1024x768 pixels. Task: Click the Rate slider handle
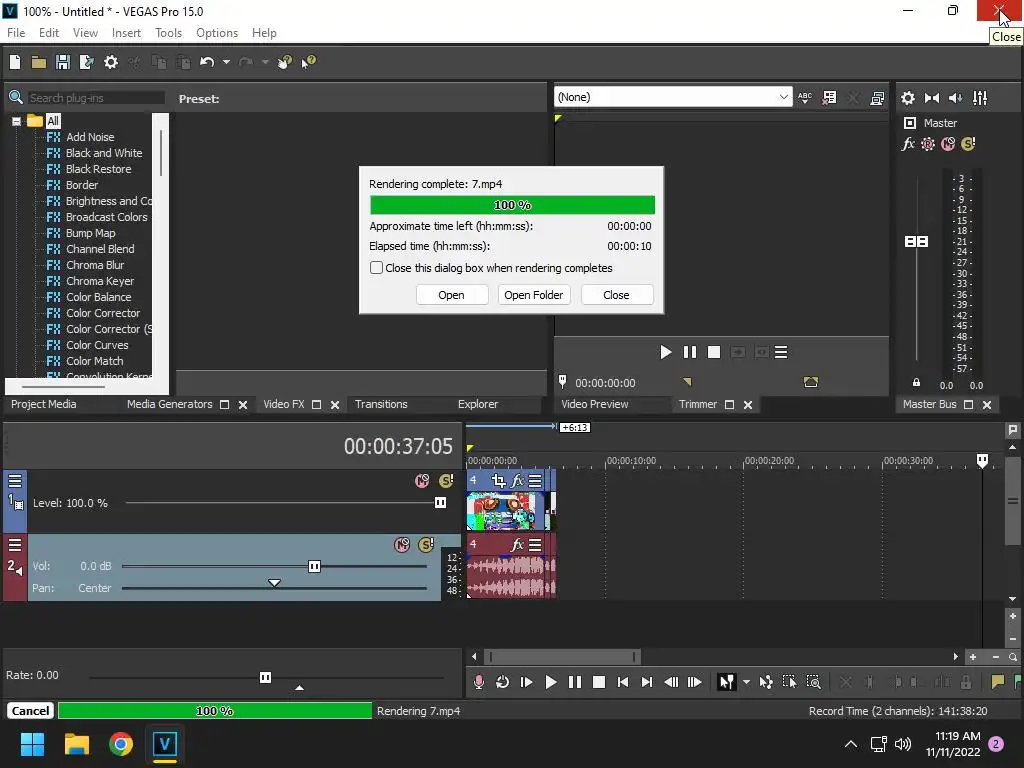pos(265,677)
